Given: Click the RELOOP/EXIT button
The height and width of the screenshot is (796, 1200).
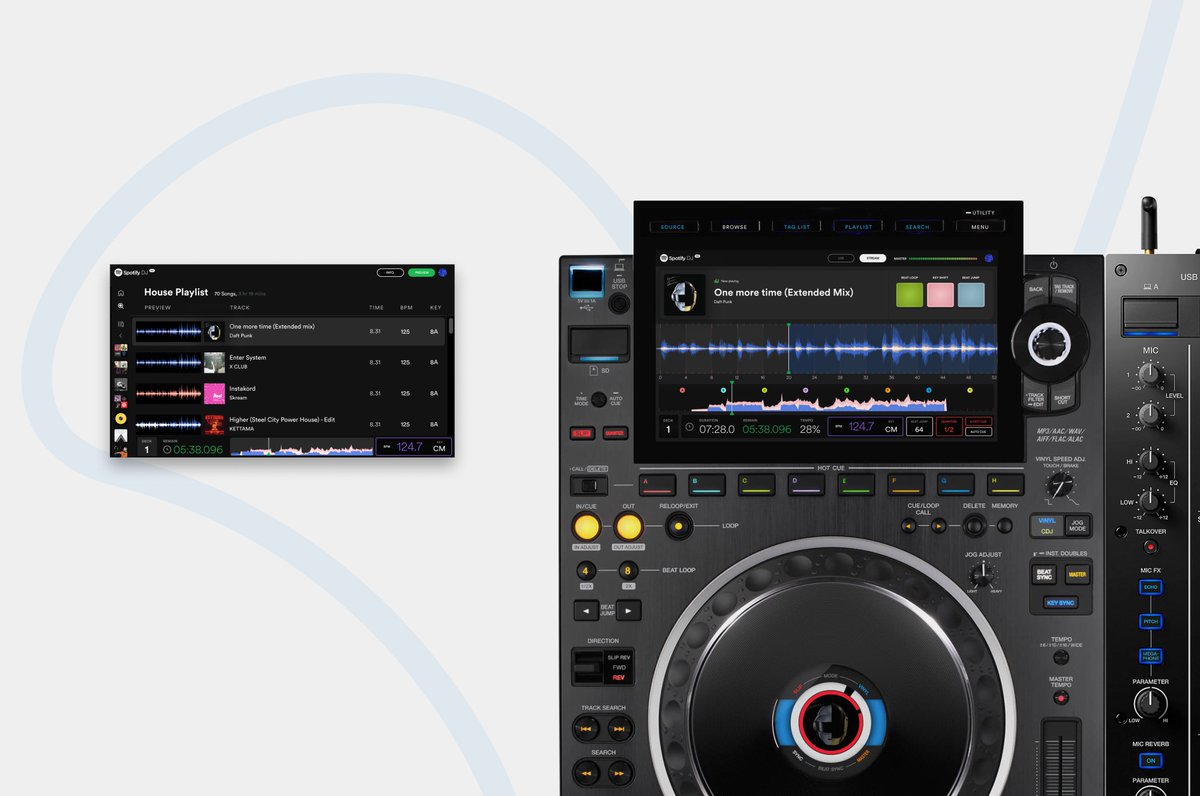Looking at the screenshot, I should [678, 526].
